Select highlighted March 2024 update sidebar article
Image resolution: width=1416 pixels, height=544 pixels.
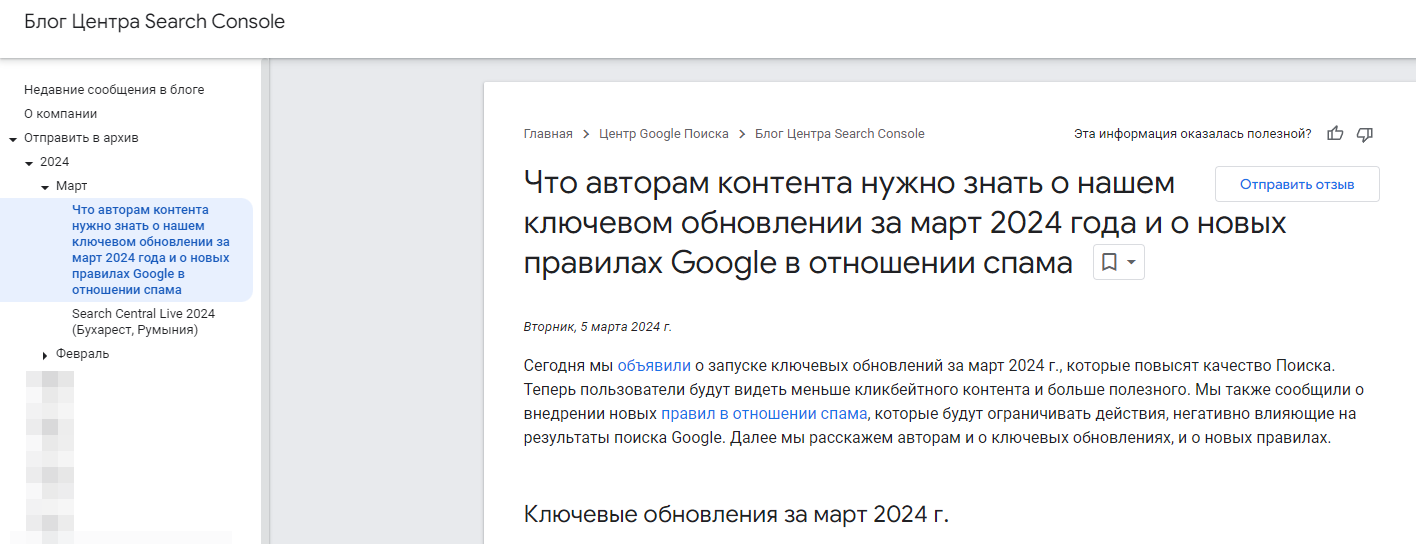150,250
